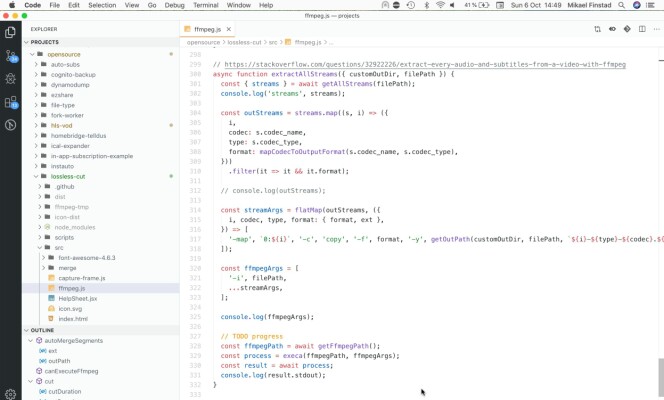This screenshot has height=400, width=664.
Task: Click the diamond-shaped icon in editor toolbar
Action: click(x=627, y=29)
